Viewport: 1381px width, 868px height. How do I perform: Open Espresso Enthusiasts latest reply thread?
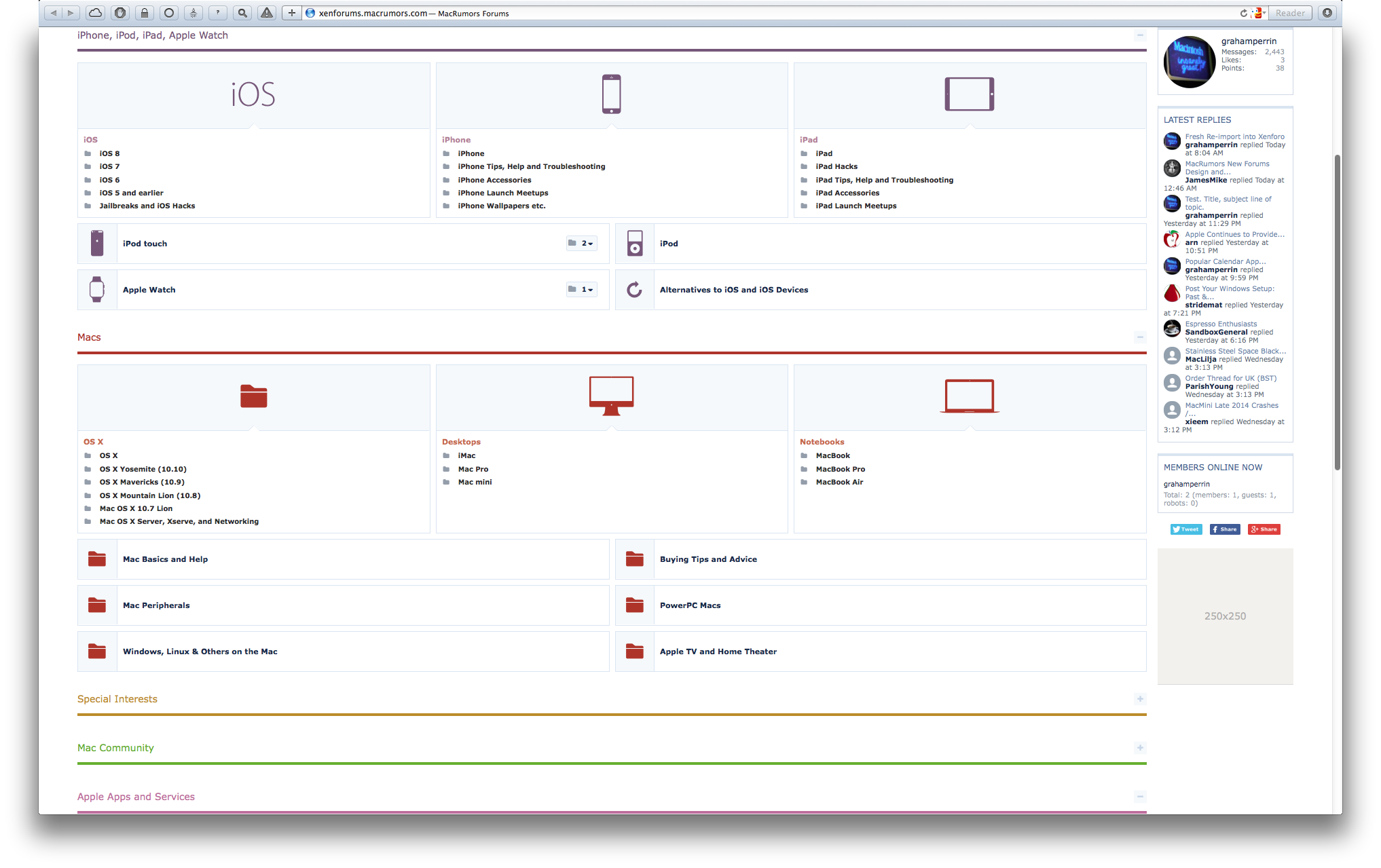click(1221, 324)
